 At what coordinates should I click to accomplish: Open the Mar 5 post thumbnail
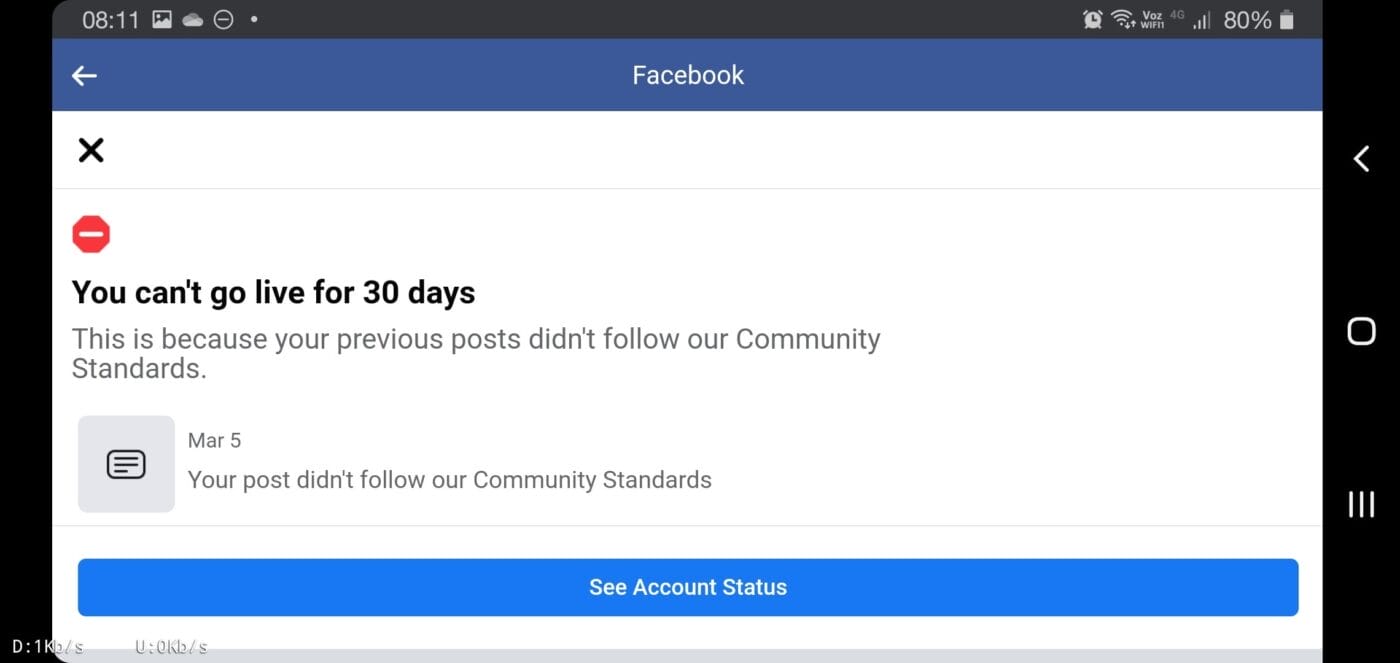tap(126, 464)
